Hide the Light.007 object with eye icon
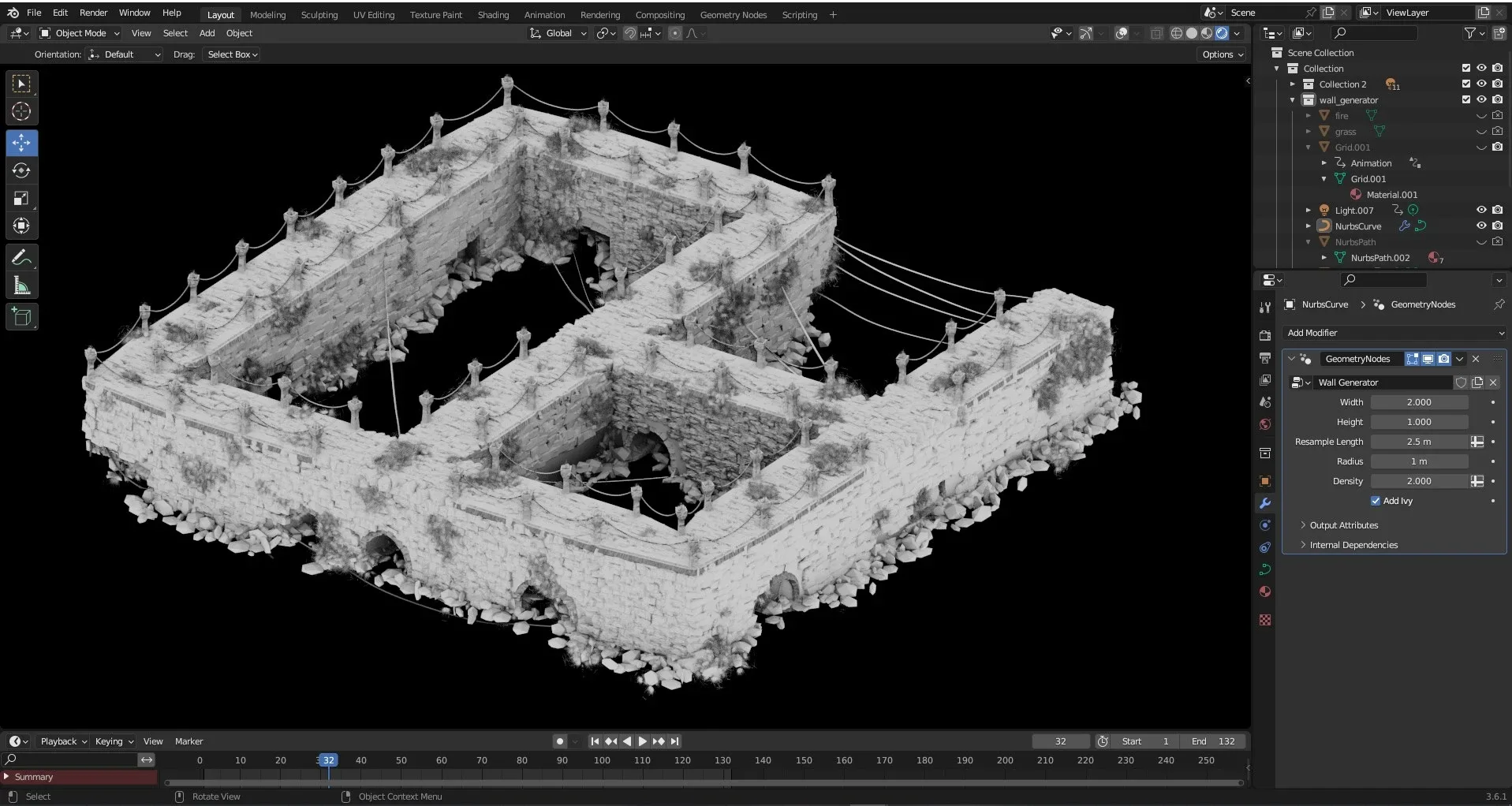 click(x=1481, y=210)
